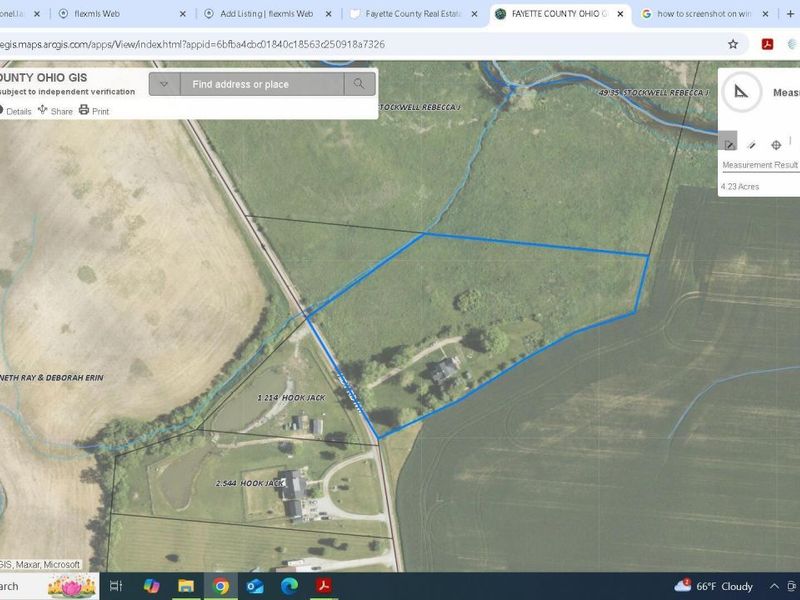This screenshot has width=800, height=600.
Task: Click the Print button
Action: 94,111
